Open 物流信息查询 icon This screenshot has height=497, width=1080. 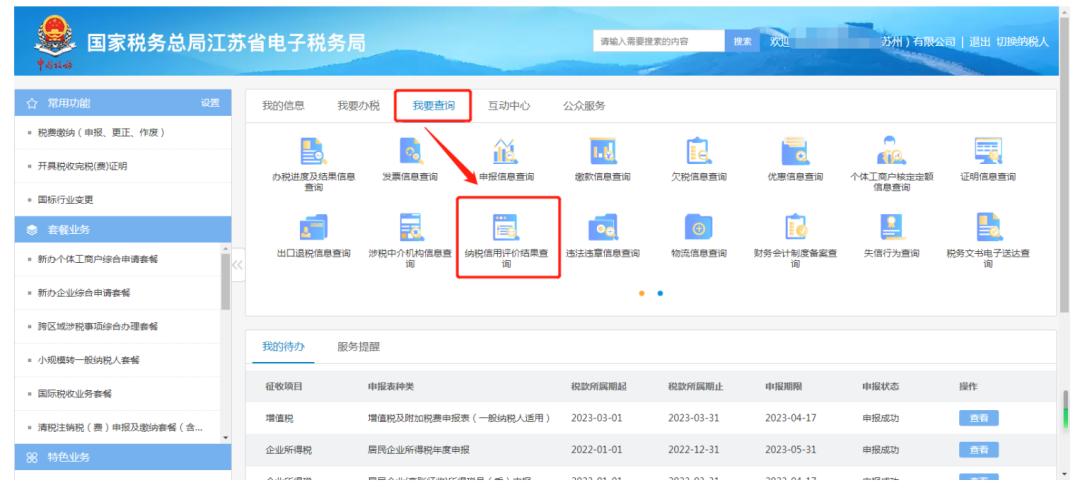[x=698, y=227]
